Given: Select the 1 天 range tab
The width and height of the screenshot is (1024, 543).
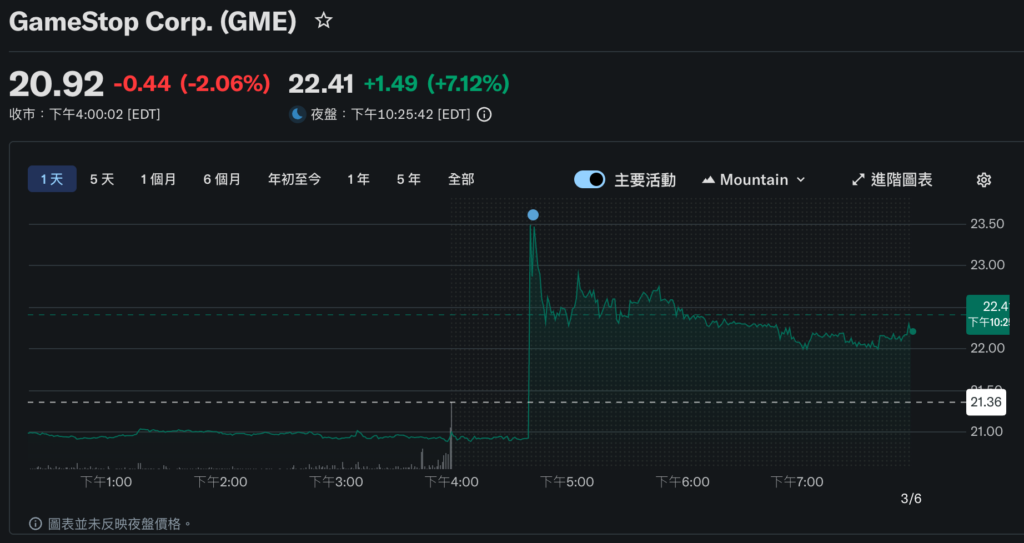Looking at the screenshot, I should tap(52, 179).
